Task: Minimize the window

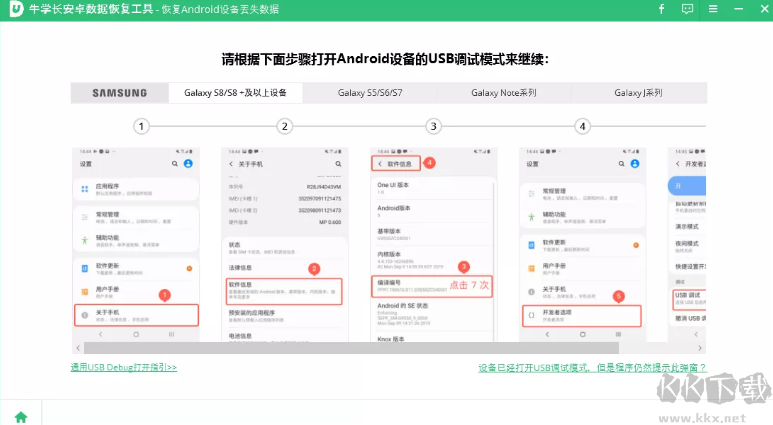Action: pos(738,9)
